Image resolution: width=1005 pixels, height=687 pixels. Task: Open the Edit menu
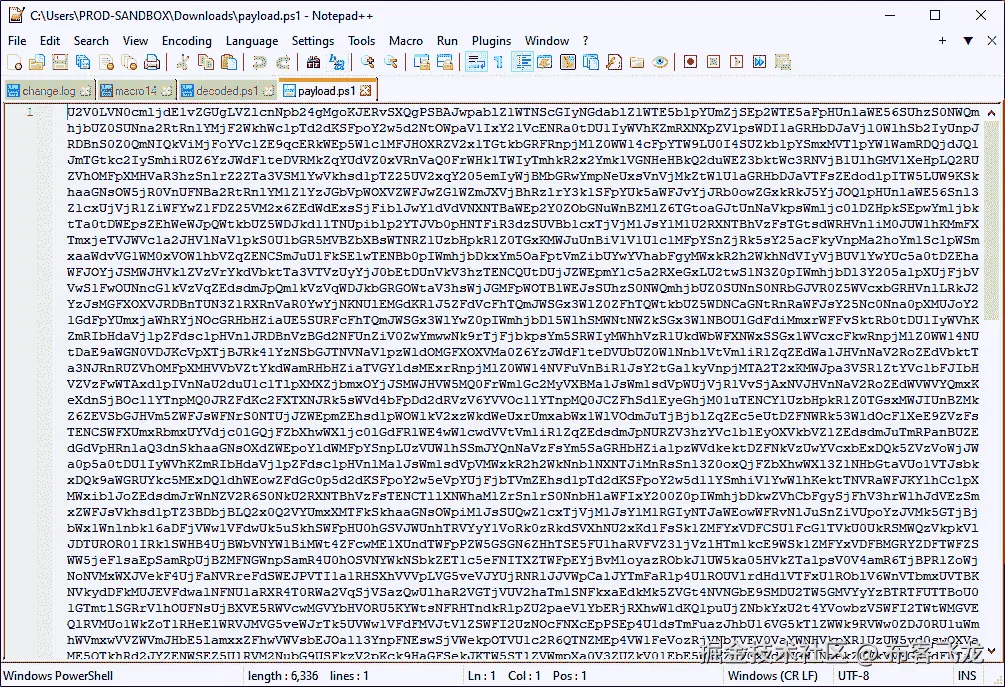[49, 40]
